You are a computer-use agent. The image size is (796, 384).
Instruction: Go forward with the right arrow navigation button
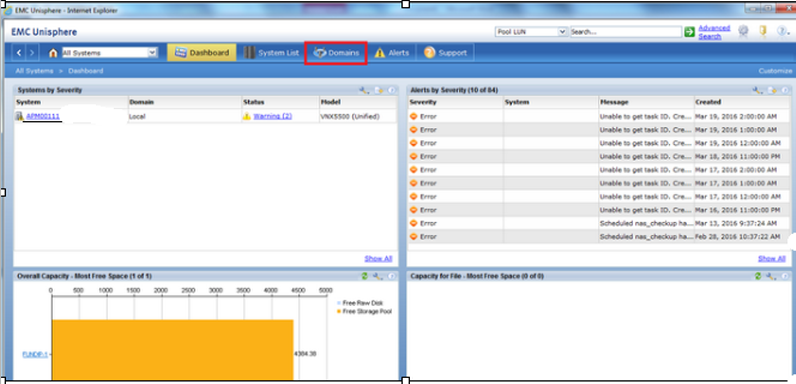(x=31, y=53)
